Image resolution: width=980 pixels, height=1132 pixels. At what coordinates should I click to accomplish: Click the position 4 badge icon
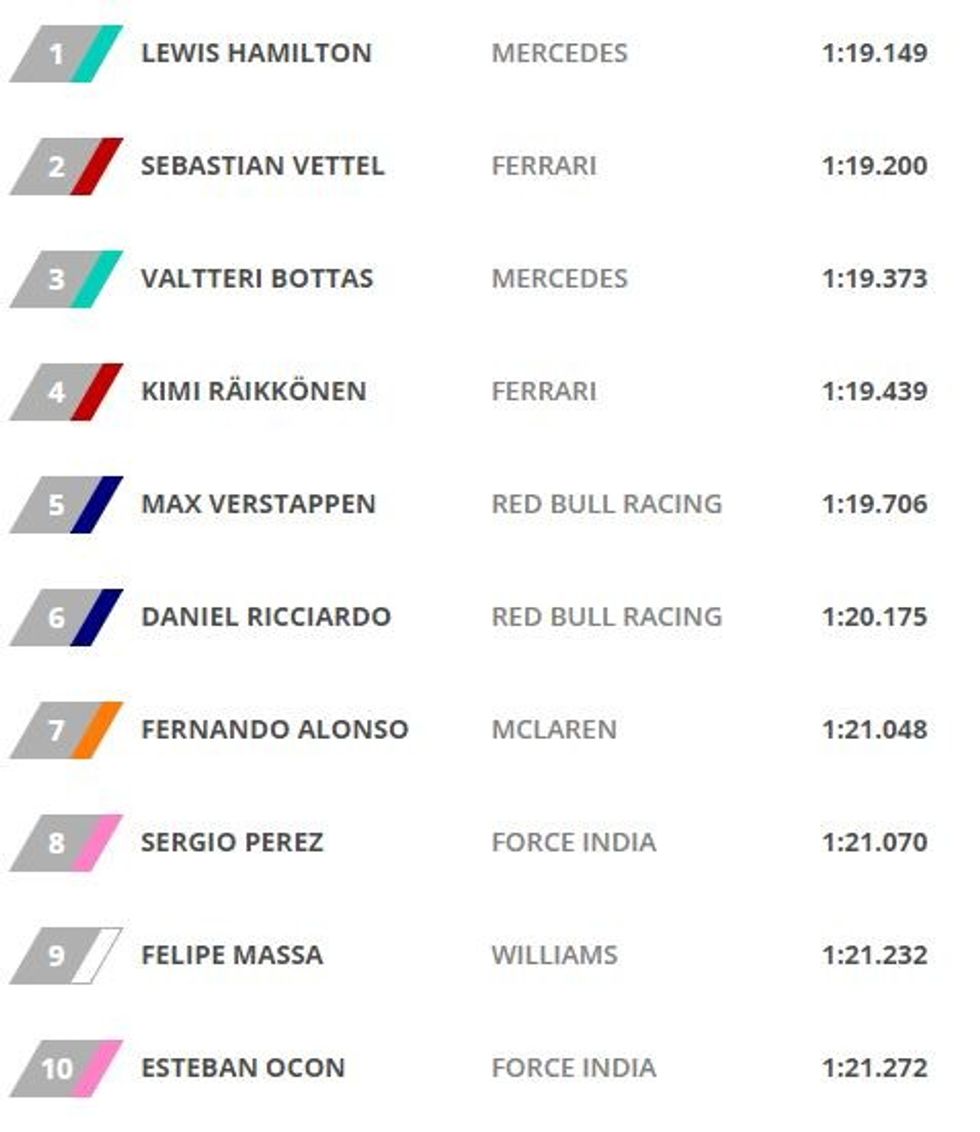tap(65, 391)
